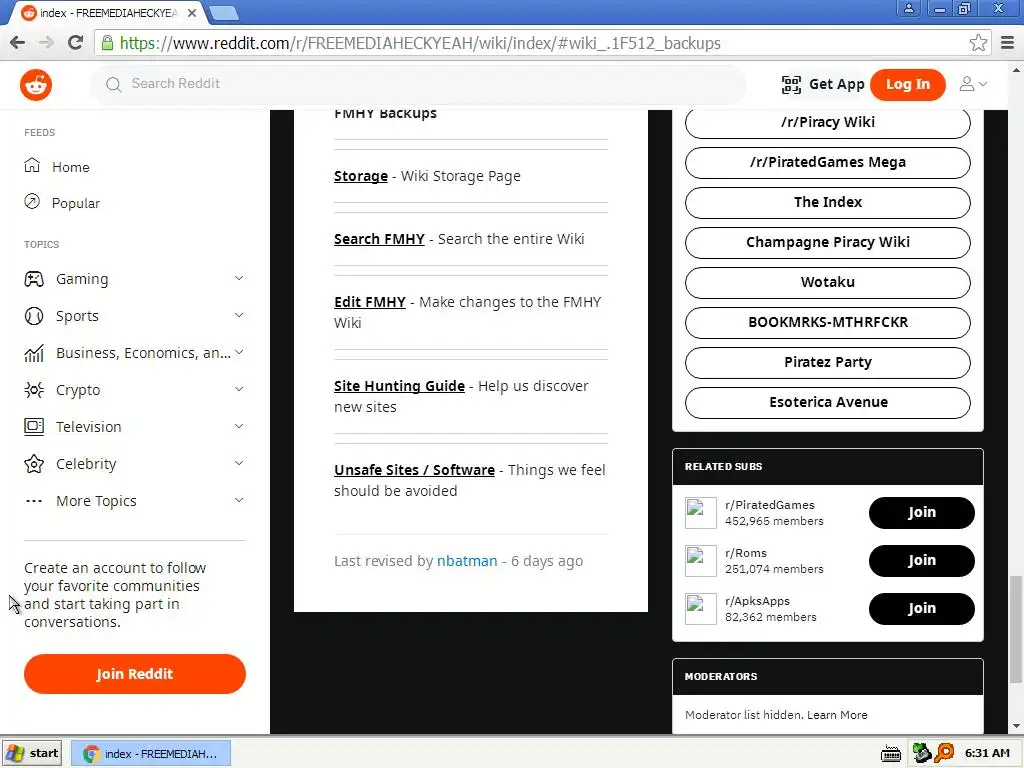
Task: Click the Gaming controller icon
Action: 34,279
